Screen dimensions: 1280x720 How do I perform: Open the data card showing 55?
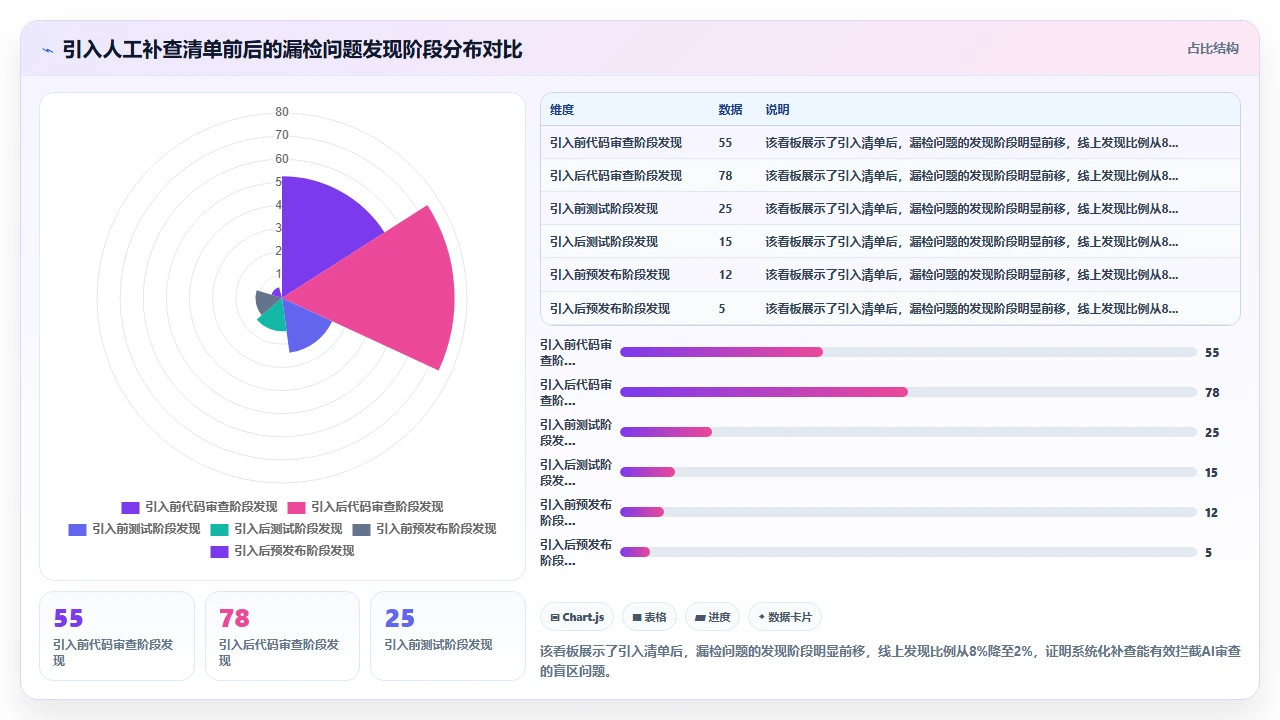117,636
